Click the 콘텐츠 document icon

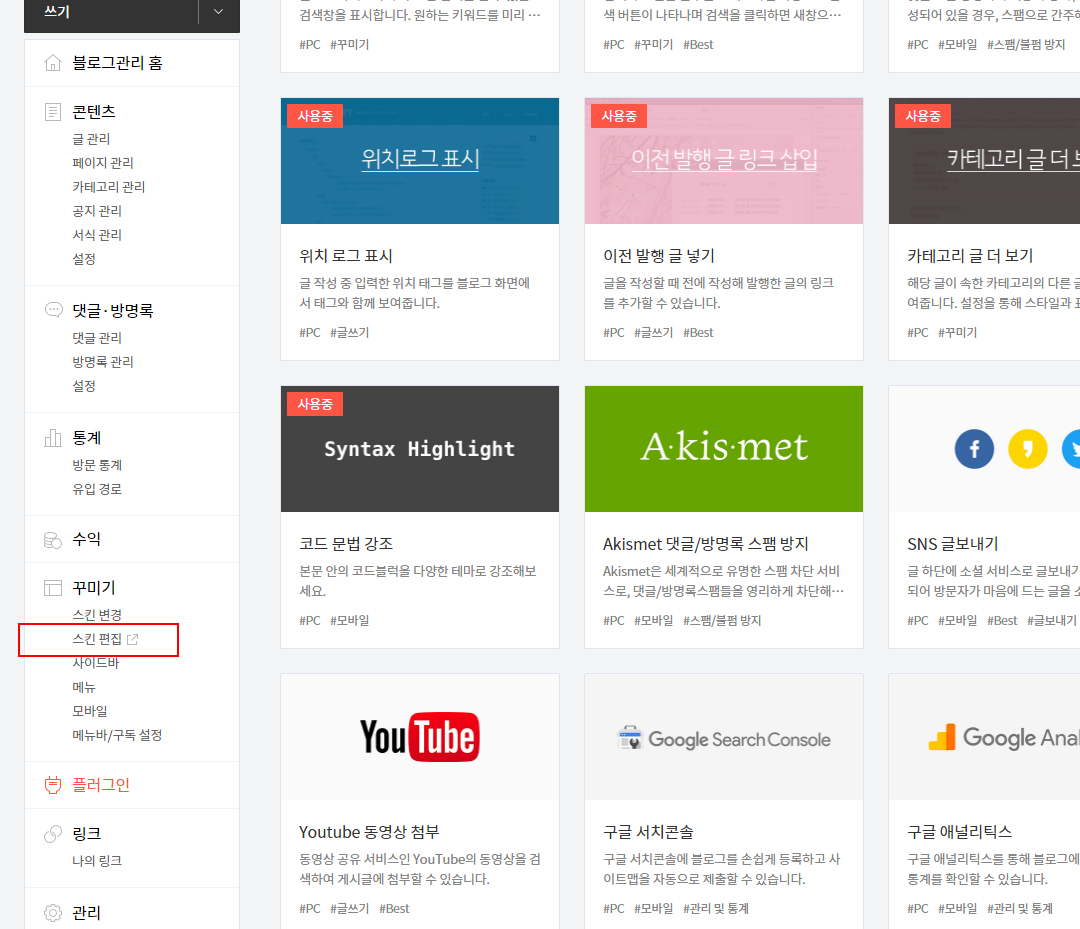[x=53, y=112]
